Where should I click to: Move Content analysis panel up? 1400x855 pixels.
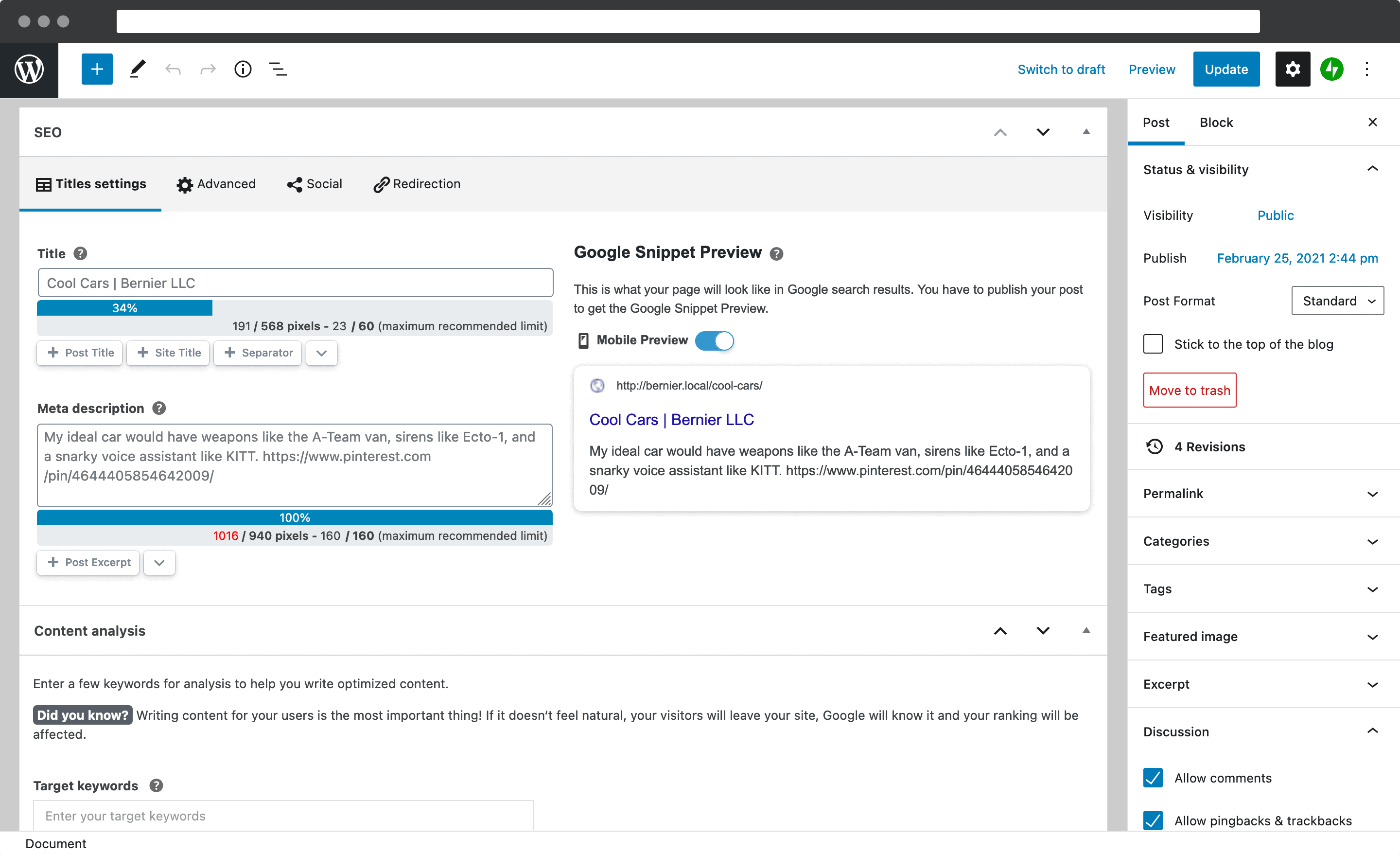[x=1000, y=630]
